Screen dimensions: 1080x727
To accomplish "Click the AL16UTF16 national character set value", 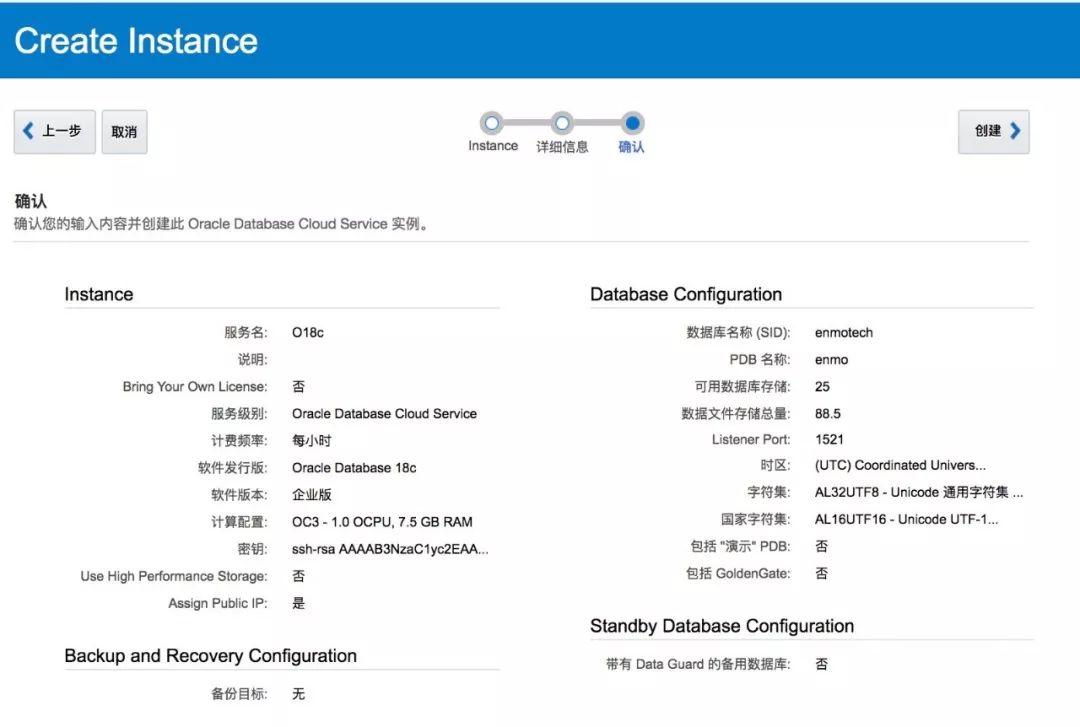I will [x=906, y=519].
